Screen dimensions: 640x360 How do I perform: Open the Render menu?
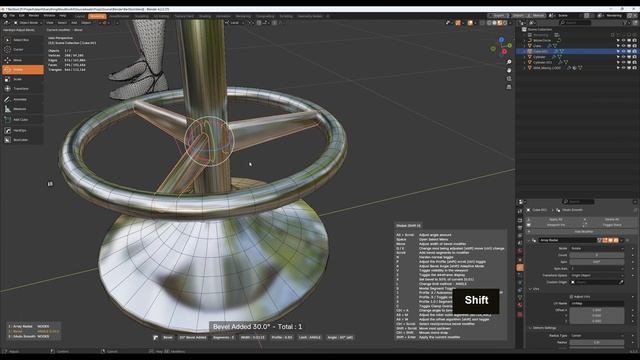(33, 16)
